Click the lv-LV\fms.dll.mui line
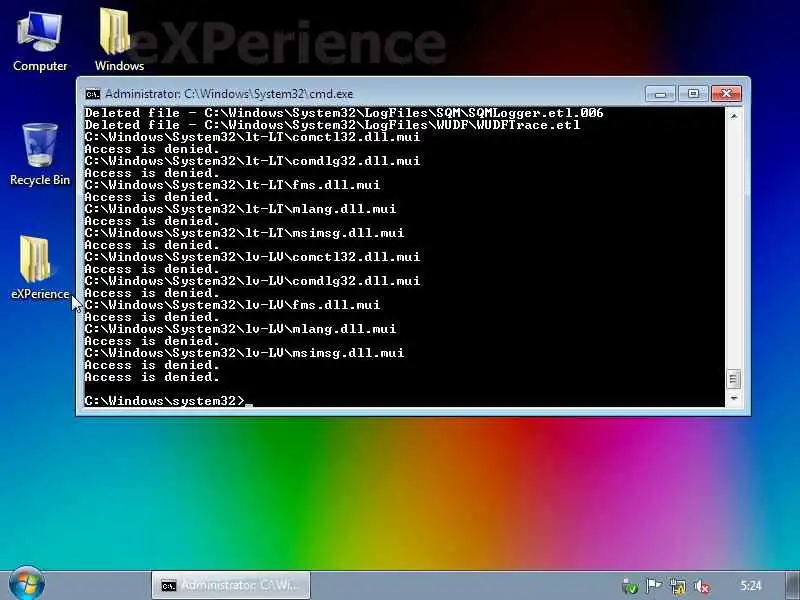Viewport: 800px width, 600px height. point(233,305)
